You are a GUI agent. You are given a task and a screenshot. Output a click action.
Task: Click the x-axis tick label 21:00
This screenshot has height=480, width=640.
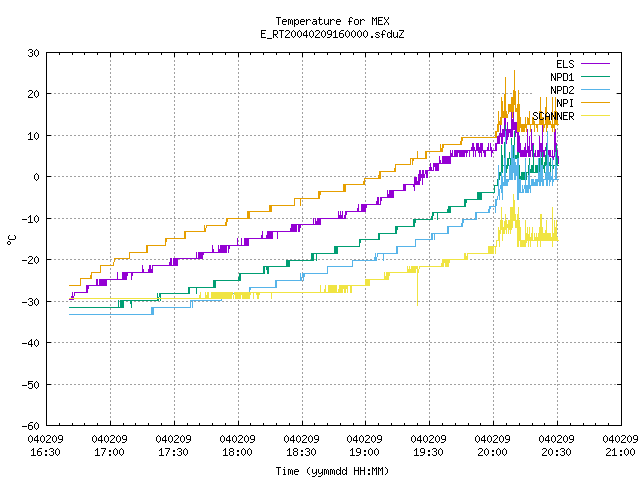coord(620,452)
